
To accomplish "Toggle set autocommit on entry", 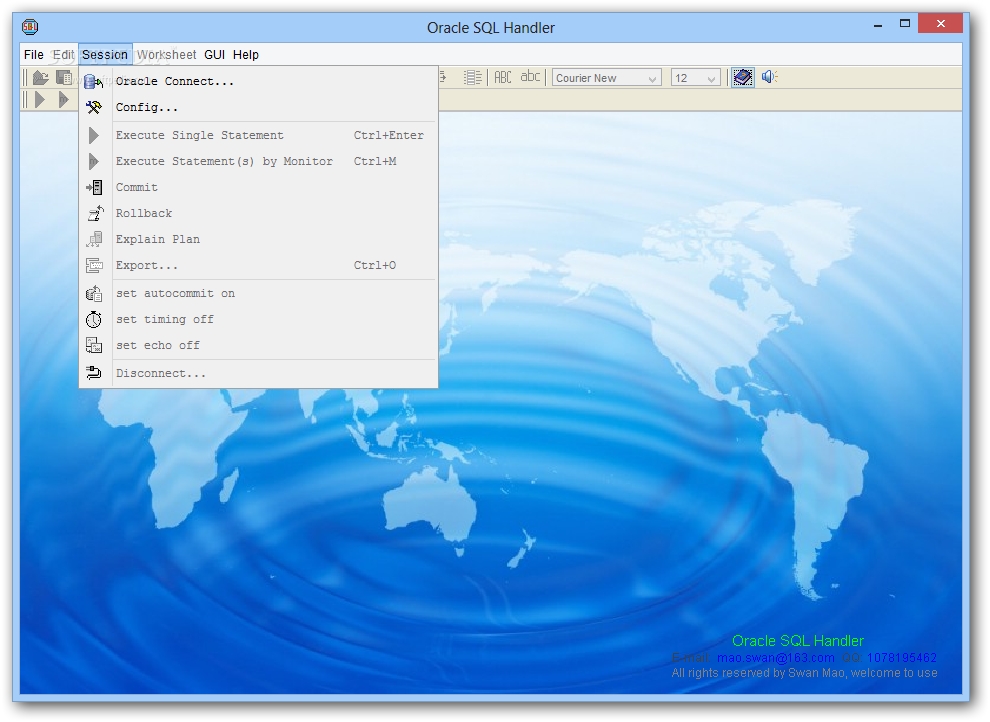I will point(258,293).
